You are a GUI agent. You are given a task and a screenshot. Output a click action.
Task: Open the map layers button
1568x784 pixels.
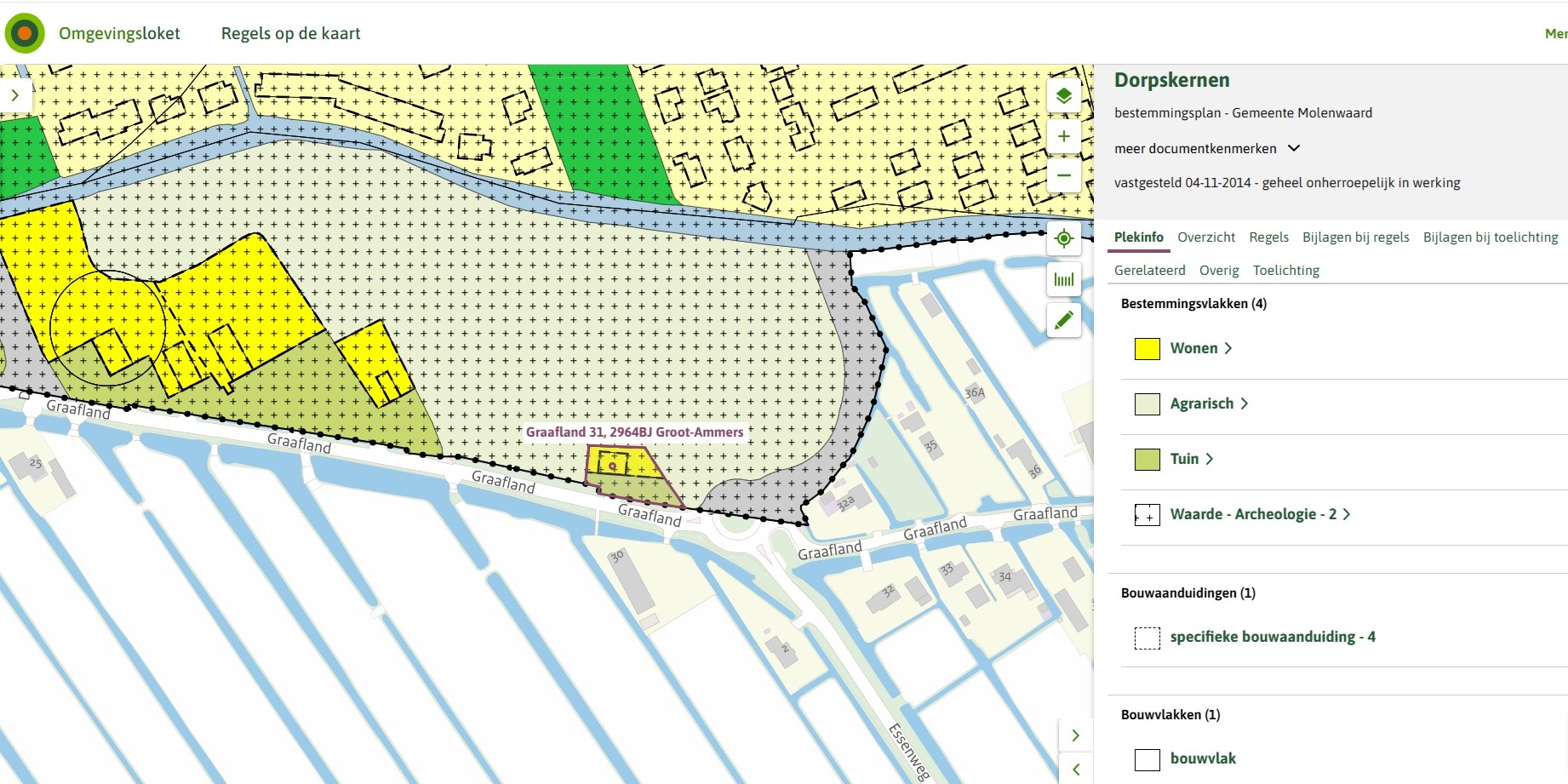coord(1063,96)
